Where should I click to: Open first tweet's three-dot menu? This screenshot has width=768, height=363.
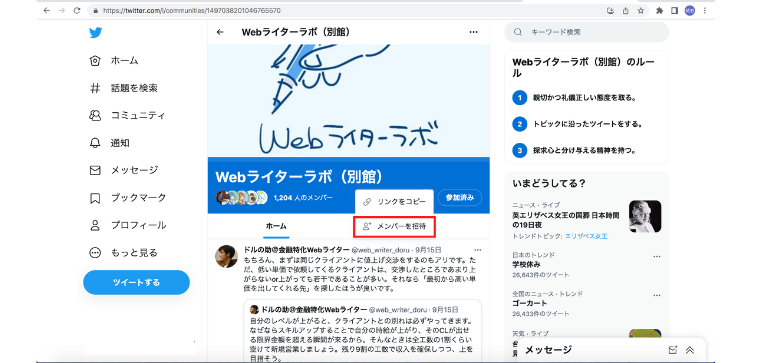478,250
